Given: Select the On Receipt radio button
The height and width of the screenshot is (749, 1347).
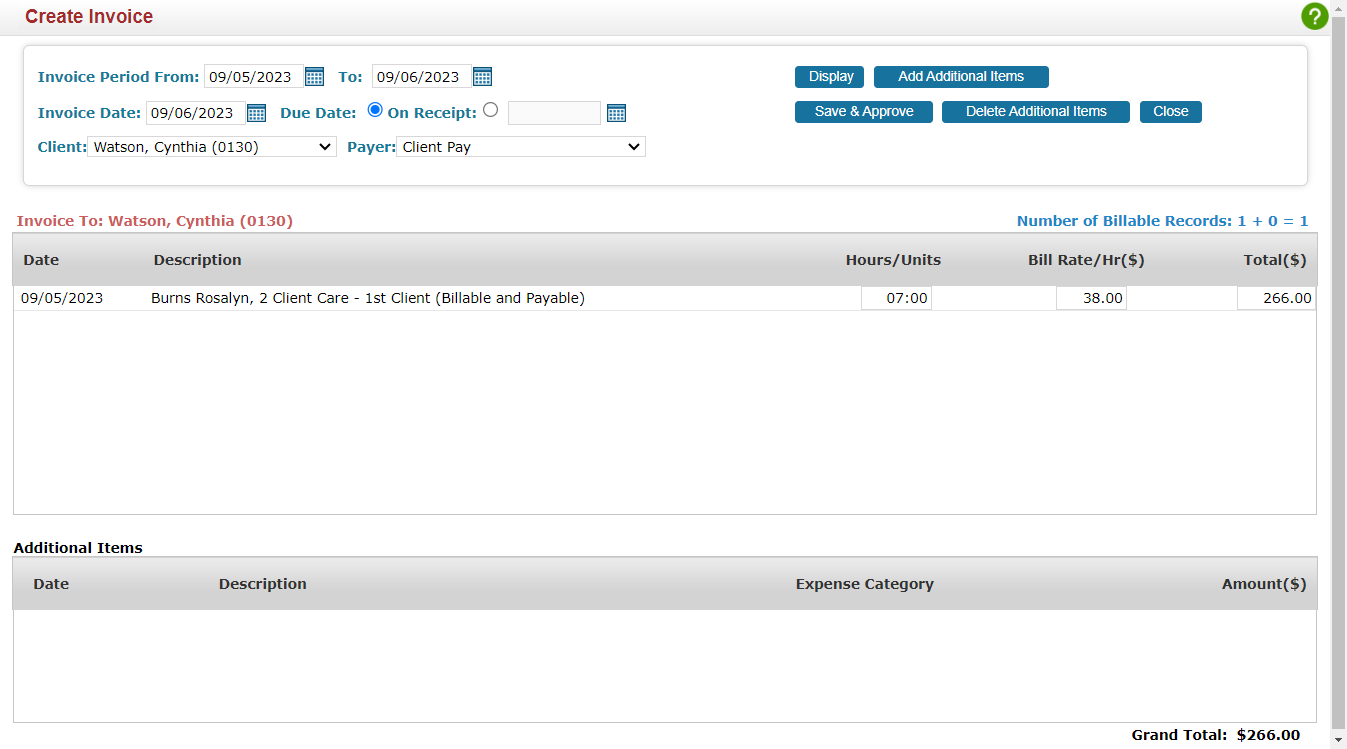Looking at the screenshot, I should point(374,111).
